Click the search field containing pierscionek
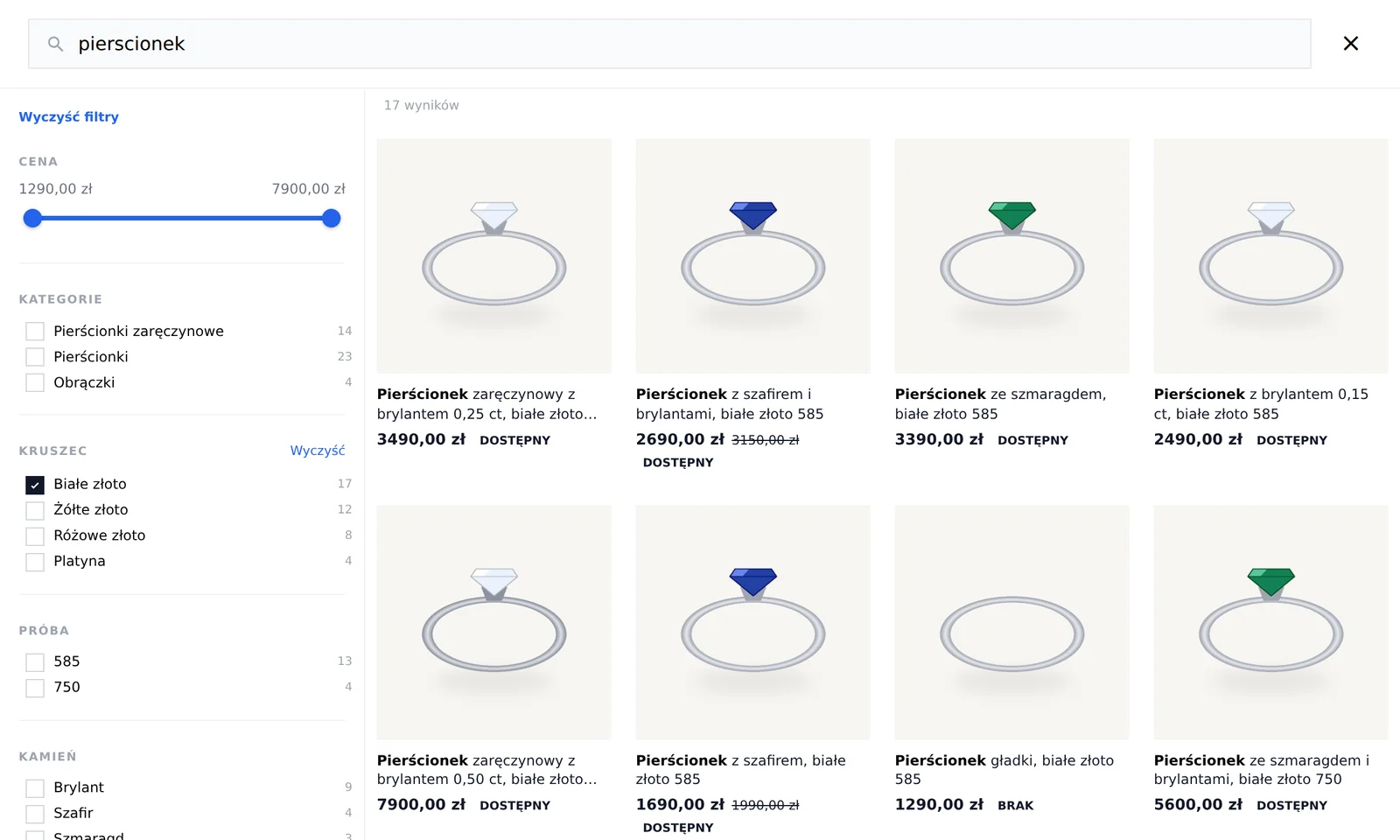 click(669, 44)
